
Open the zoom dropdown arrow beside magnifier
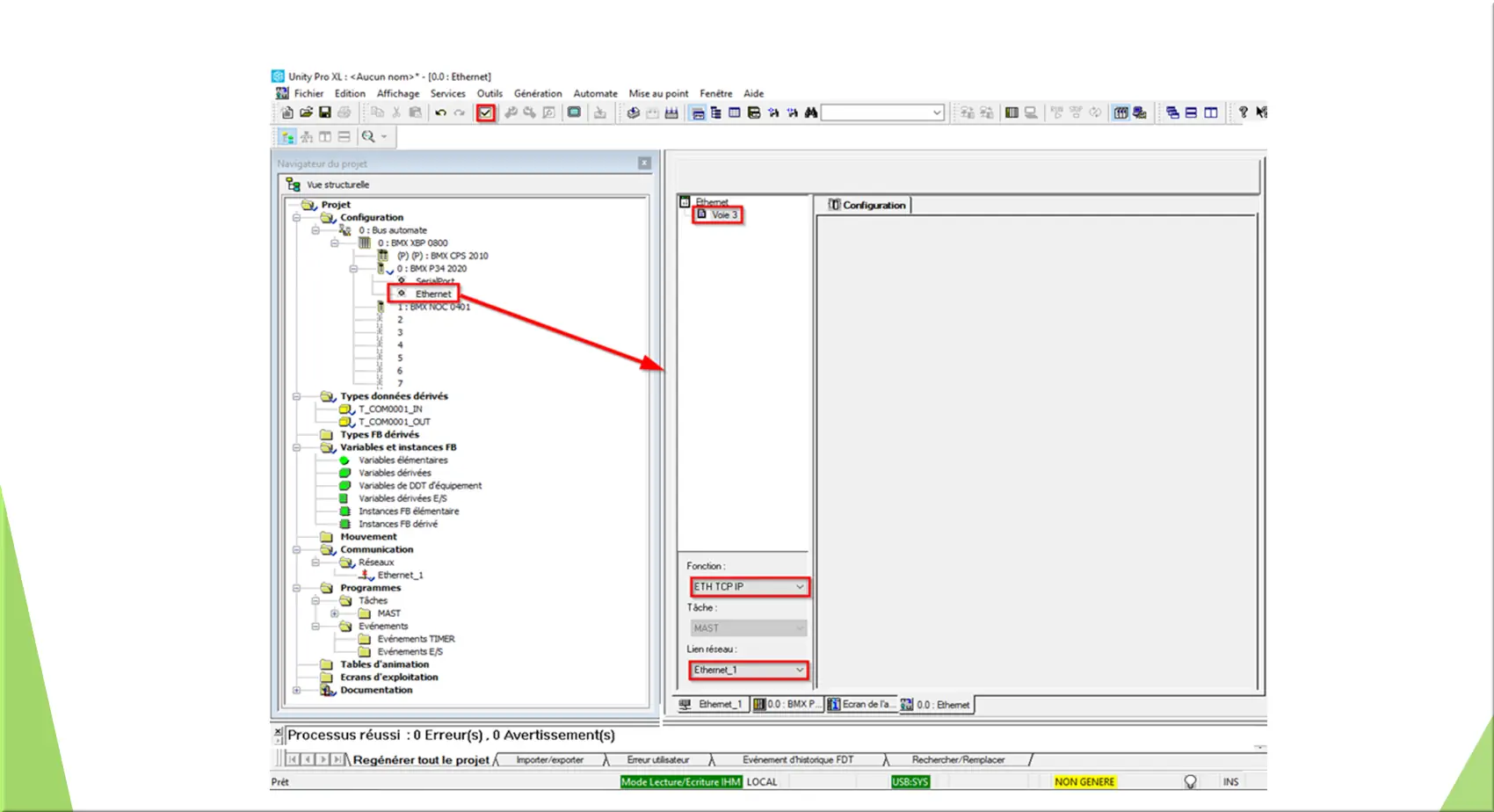(384, 137)
